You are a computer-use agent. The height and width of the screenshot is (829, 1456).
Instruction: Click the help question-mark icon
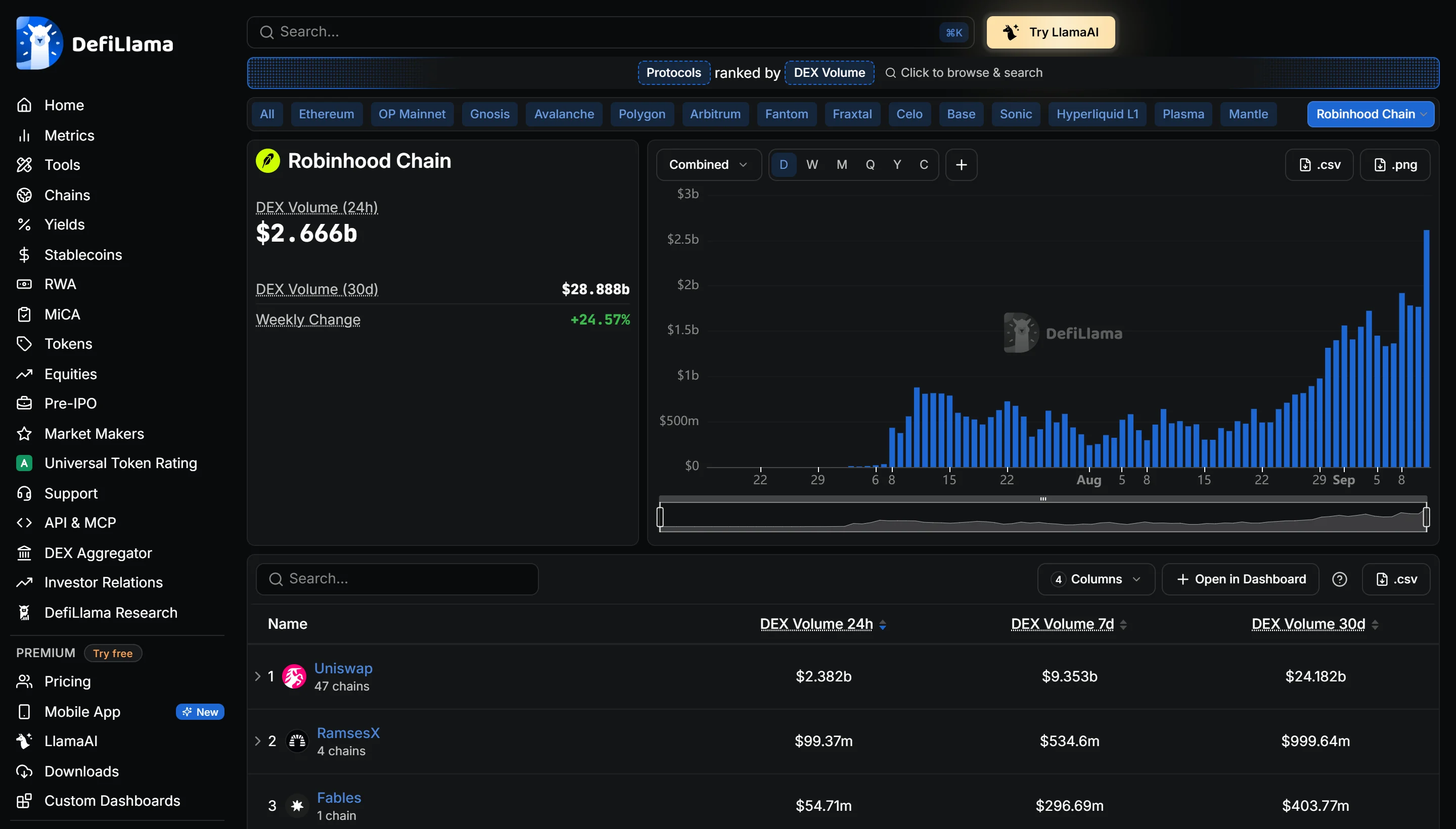pos(1339,580)
